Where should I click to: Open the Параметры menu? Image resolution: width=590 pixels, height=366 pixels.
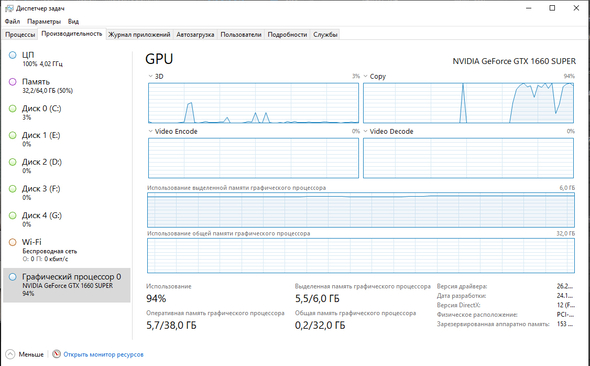tap(44, 21)
